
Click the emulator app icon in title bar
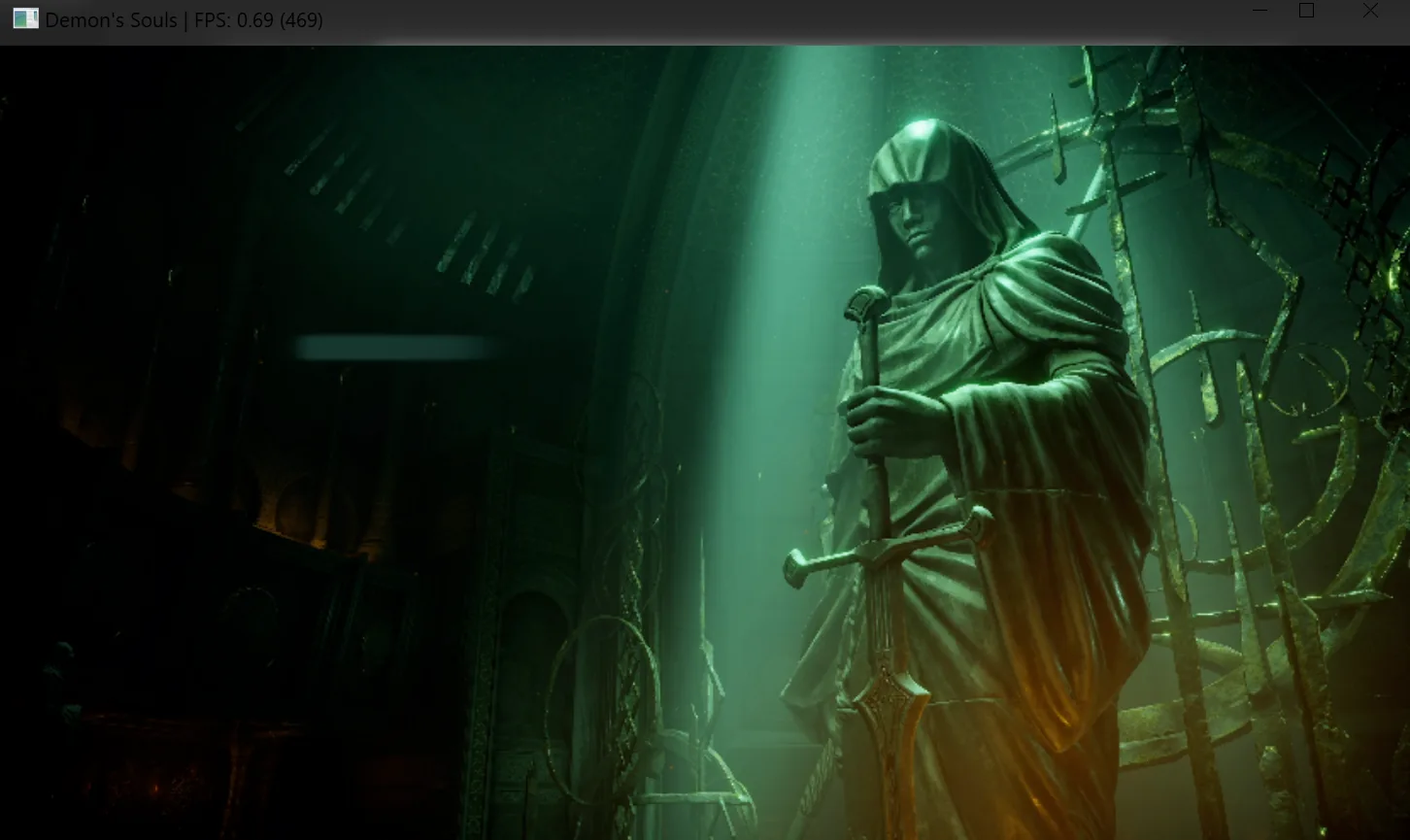pos(25,18)
